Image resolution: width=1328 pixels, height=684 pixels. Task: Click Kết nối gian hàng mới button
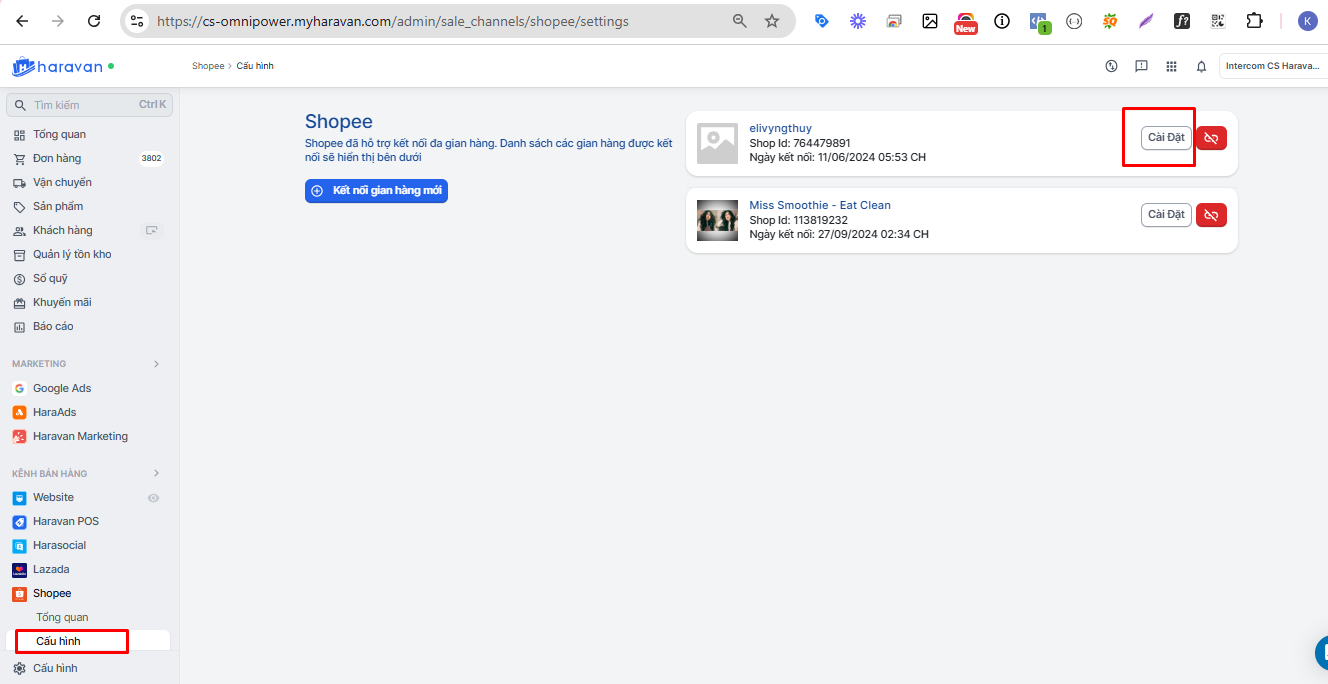(376, 191)
